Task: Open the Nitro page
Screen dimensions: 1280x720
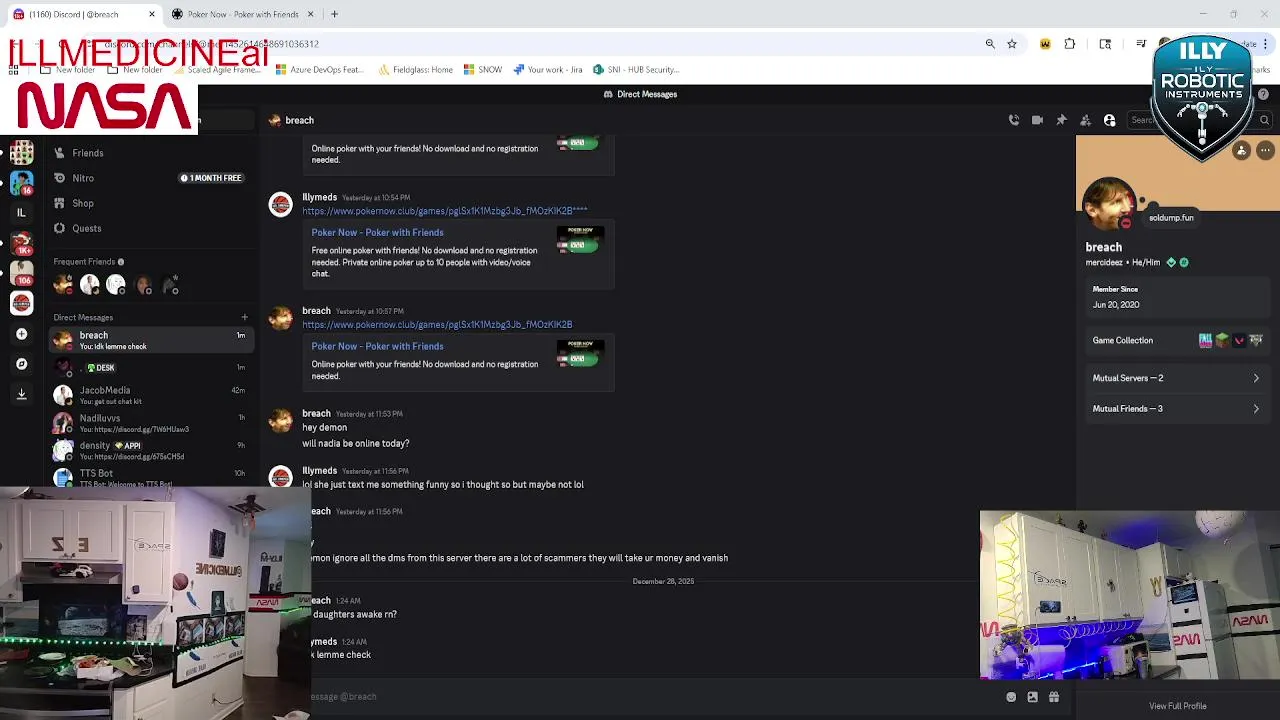Action: point(150,178)
